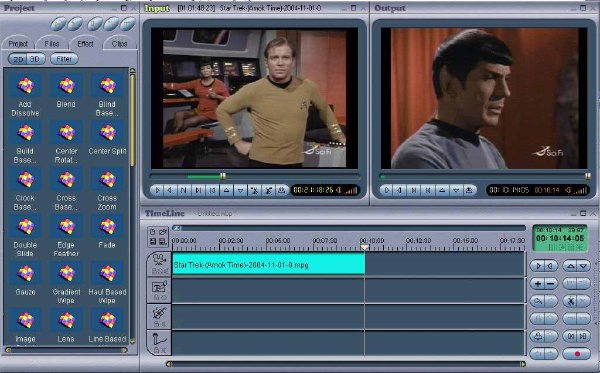Select the Gauze effect
Image resolution: width=600 pixels, height=373 pixels.
(x=25, y=279)
